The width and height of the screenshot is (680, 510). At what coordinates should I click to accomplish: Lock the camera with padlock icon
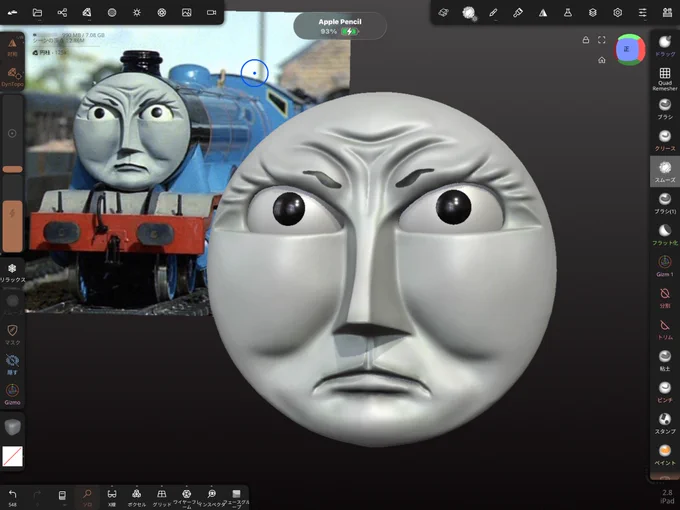click(586, 40)
